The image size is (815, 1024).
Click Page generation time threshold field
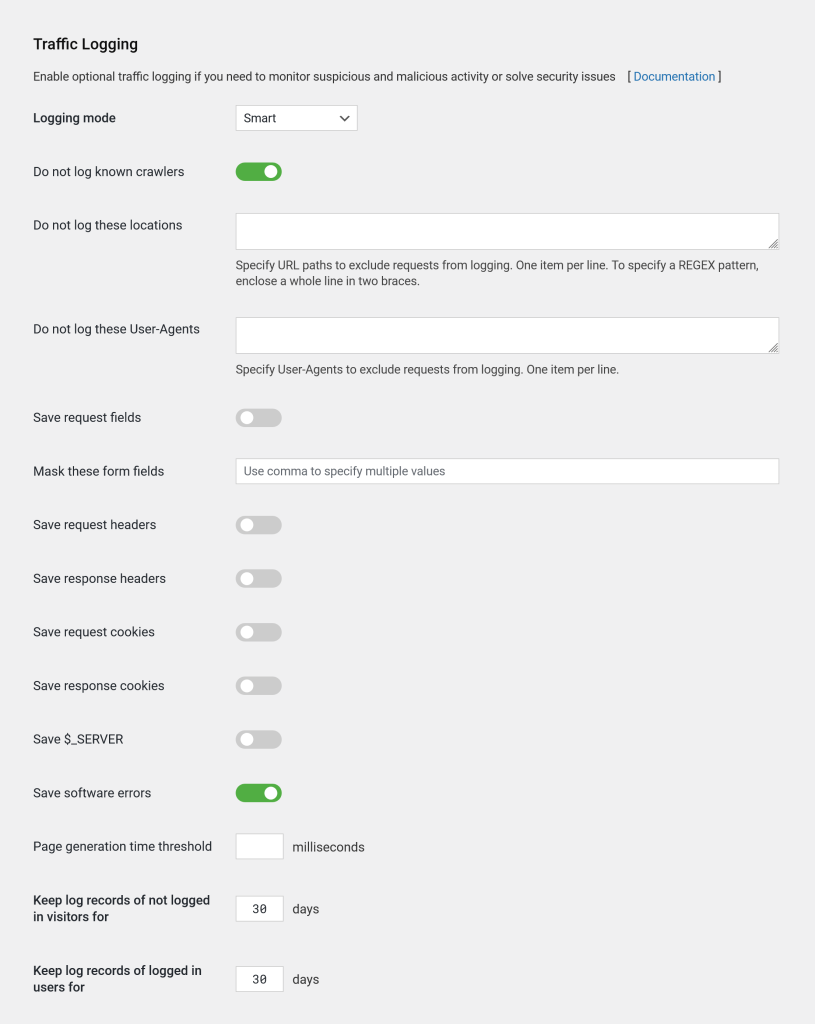pos(260,847)
